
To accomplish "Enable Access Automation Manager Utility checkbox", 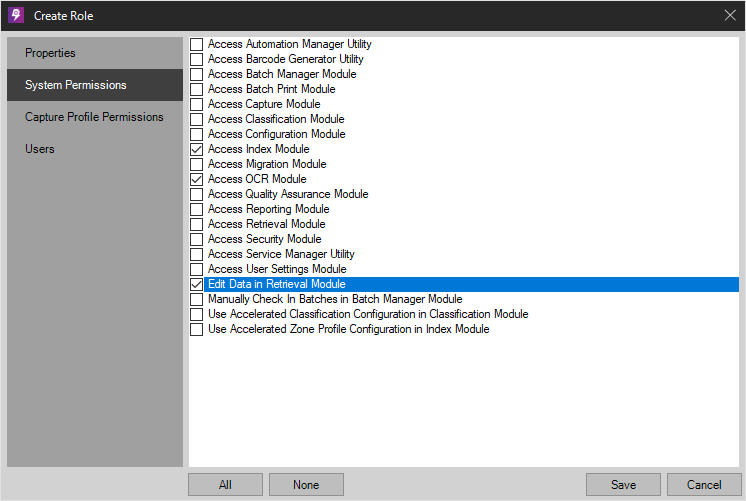I will pos(196,44).
